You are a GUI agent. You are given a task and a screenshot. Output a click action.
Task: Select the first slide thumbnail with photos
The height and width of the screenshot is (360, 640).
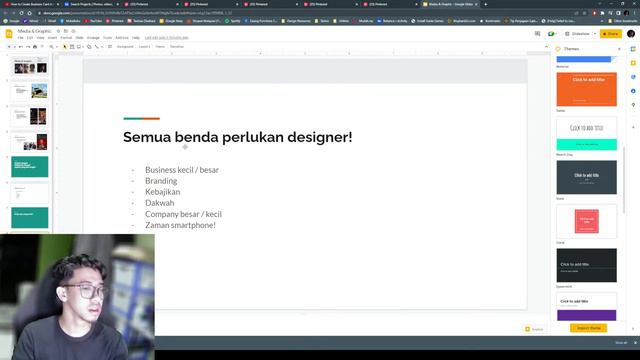click(x=29, y=66)
